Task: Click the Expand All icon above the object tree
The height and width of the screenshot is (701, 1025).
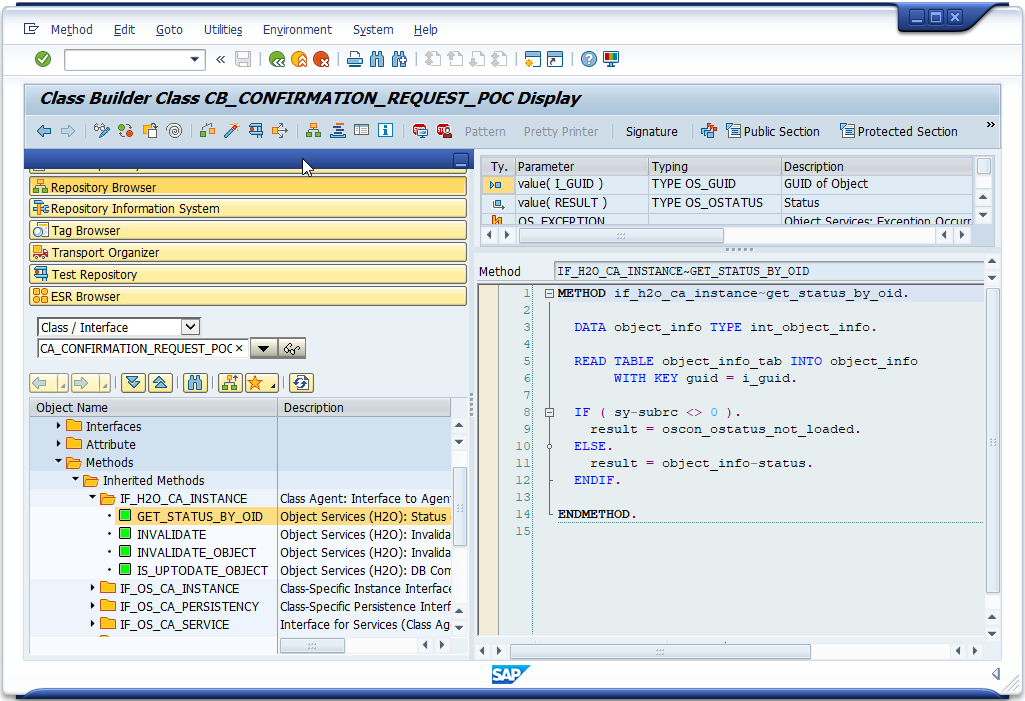Action: click(x=133, y=383)
